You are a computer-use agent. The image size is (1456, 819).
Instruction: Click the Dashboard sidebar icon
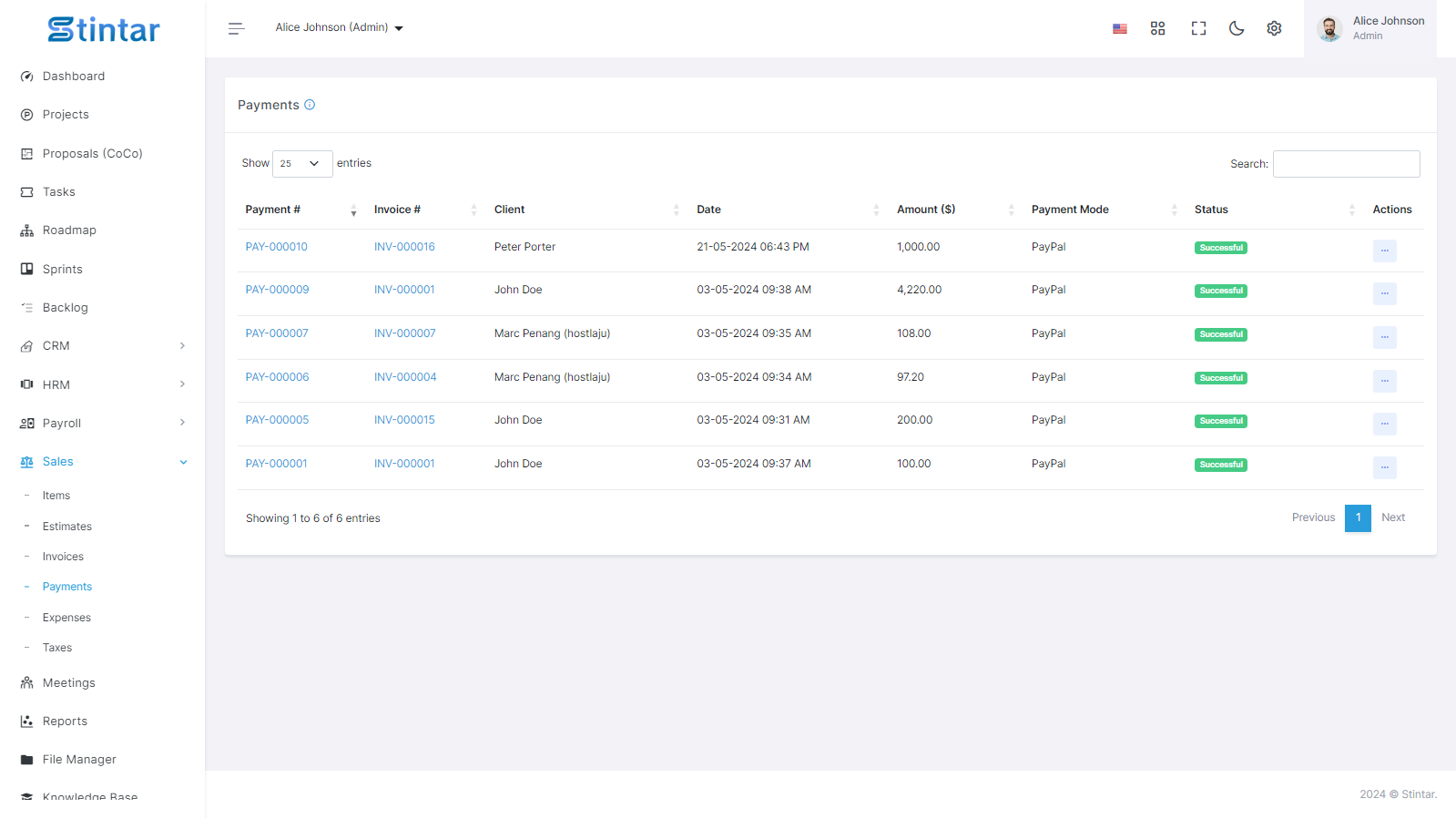tap(26, 77)
